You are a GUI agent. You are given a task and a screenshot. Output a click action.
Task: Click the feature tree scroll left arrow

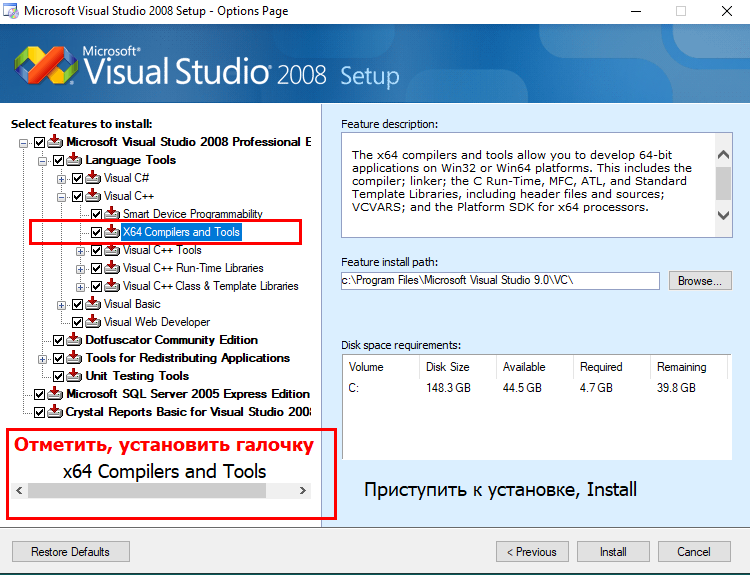coord(19,490)
